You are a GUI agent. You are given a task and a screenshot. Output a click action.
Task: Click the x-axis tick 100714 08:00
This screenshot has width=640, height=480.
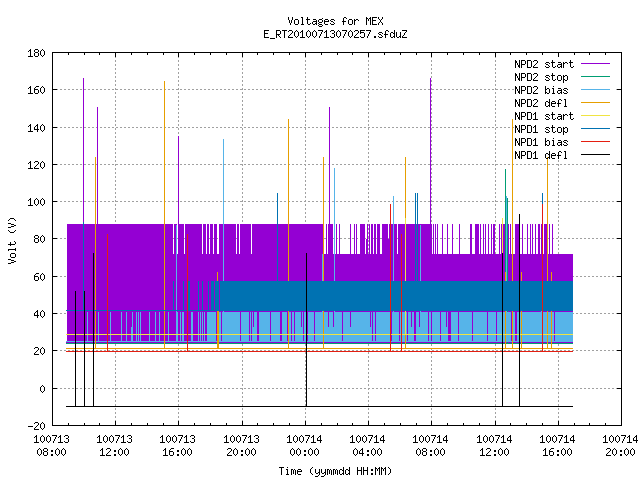pyautogui.click(x=431, y=446)
